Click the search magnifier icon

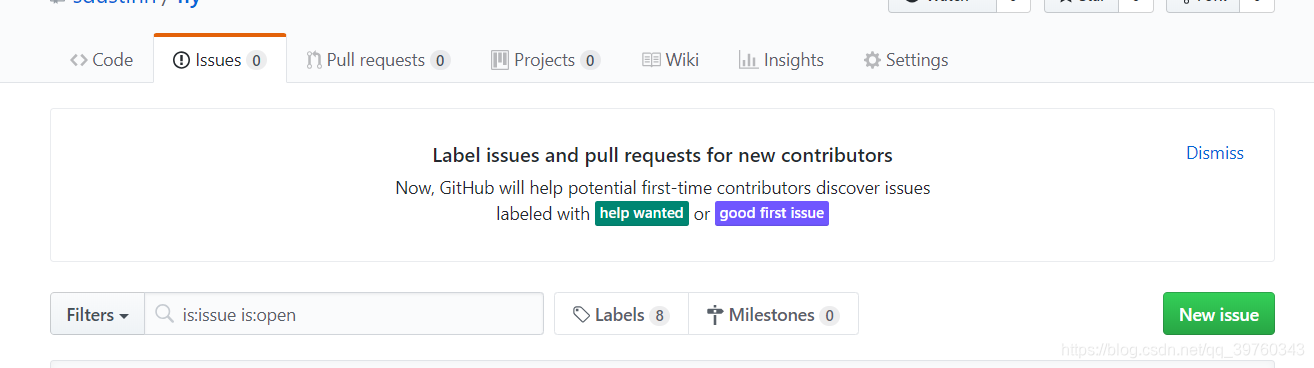165,315
